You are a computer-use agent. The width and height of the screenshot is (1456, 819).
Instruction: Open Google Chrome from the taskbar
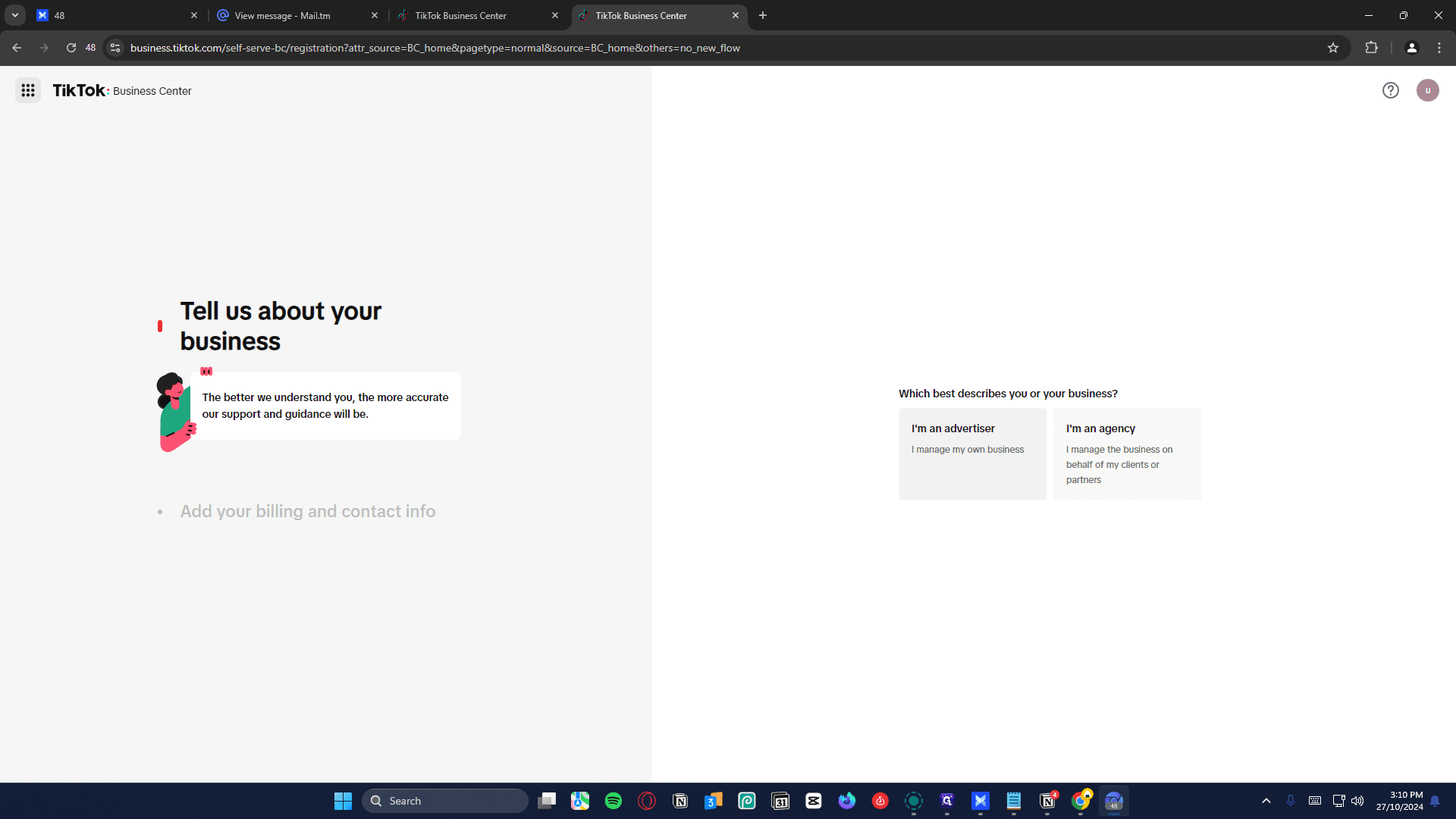pos(1081,801)
